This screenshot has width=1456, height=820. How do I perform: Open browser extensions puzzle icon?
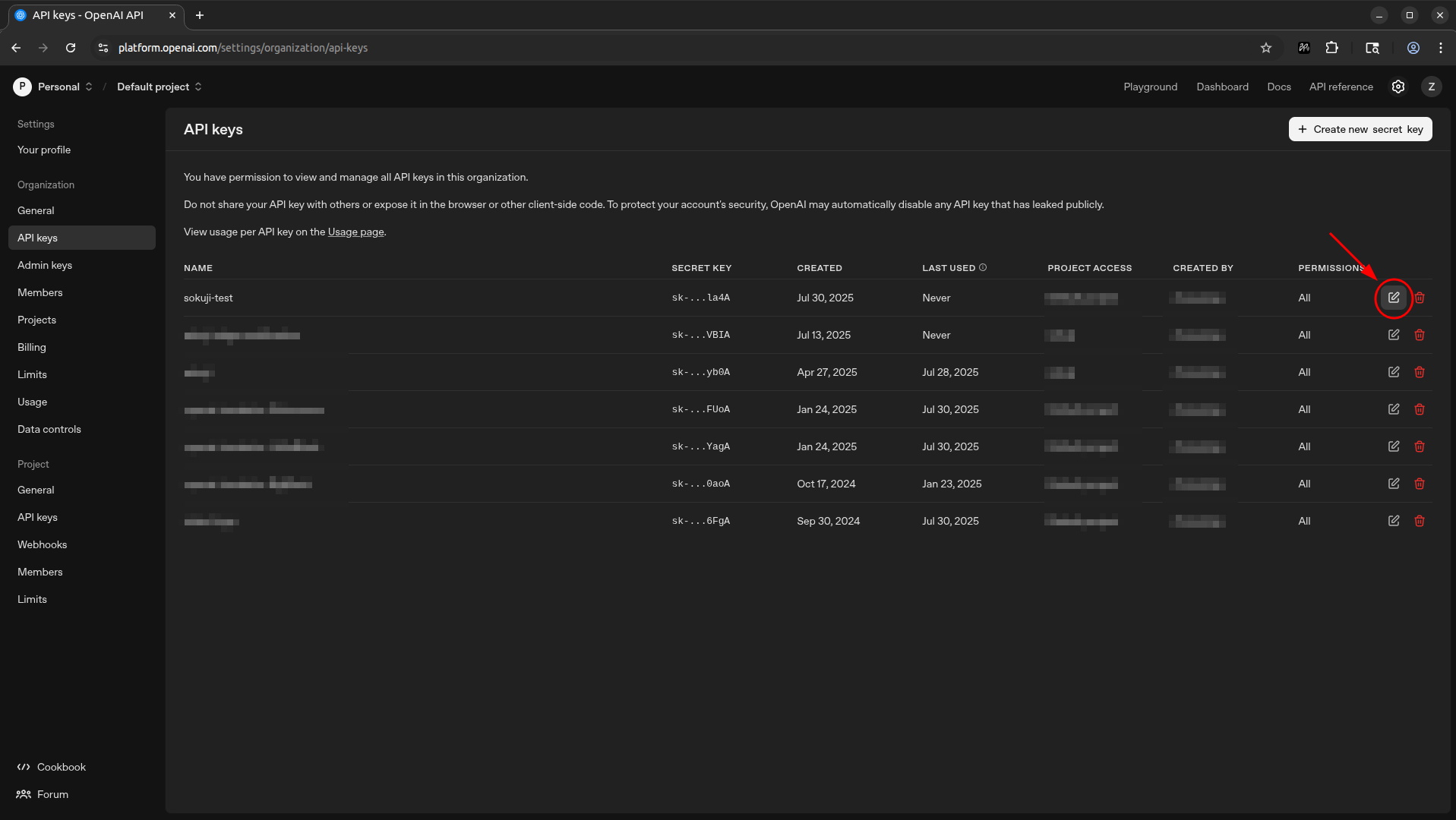click(x=1331, y=48)
